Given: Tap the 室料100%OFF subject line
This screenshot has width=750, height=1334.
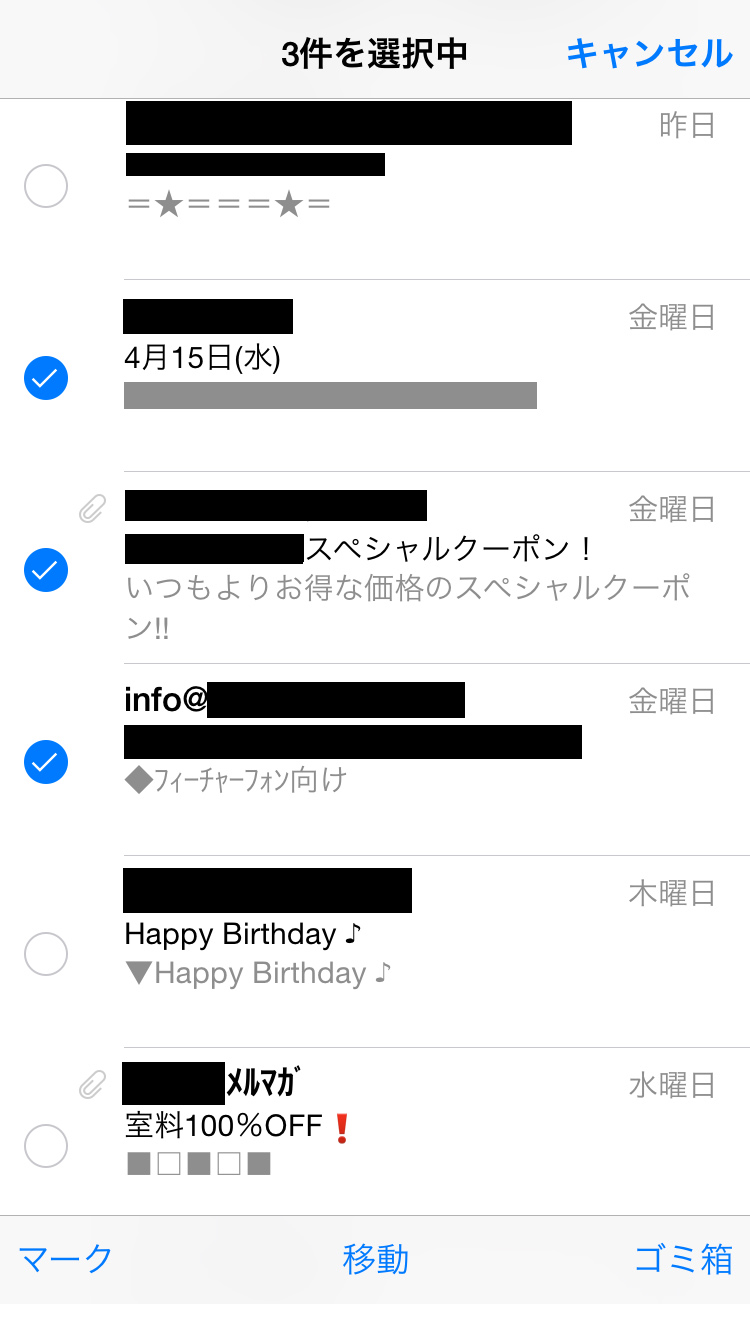Looking at the screenshot, I should click(224, 1127).
